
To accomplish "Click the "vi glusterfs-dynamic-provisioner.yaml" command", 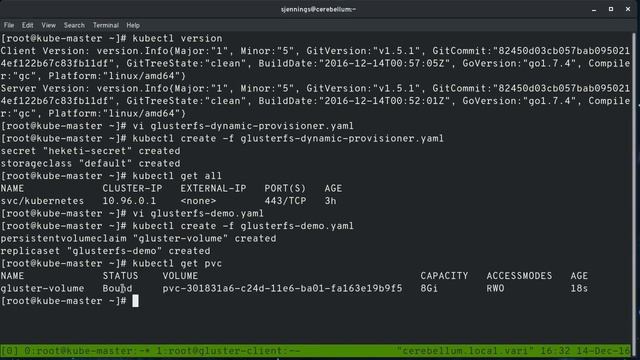I will (243, 126).
